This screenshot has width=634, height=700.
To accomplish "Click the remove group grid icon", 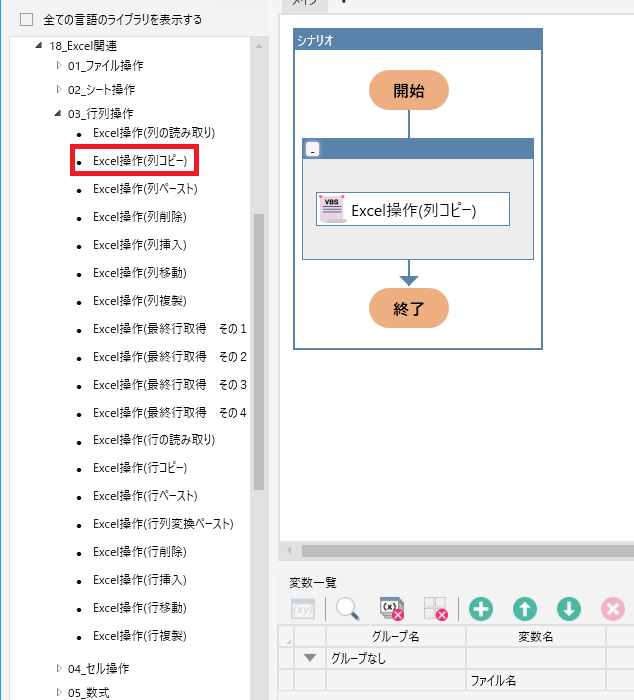I will (435, 609).
